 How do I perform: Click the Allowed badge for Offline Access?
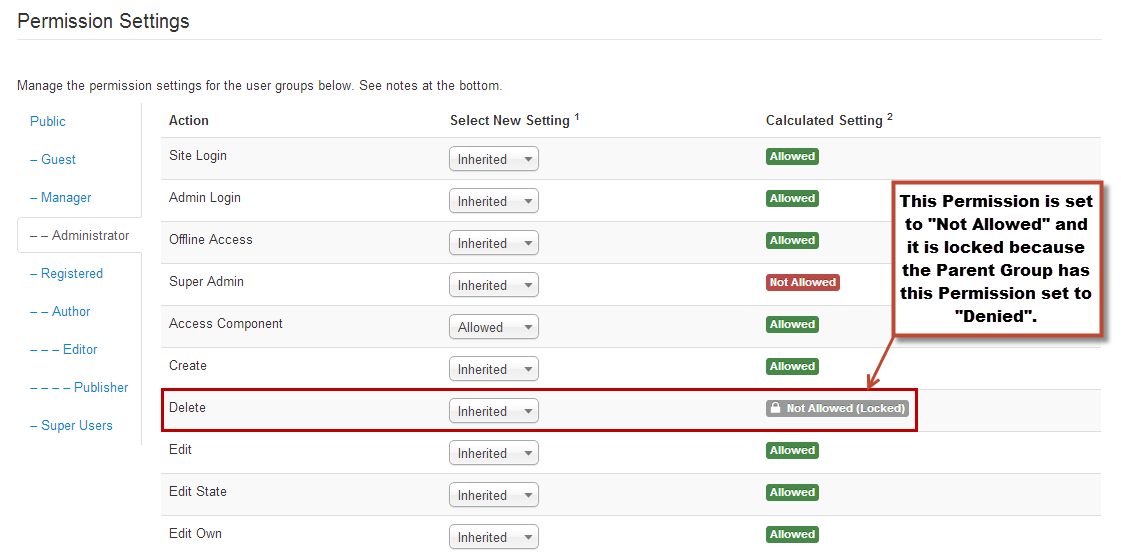(x=792, y=240)
